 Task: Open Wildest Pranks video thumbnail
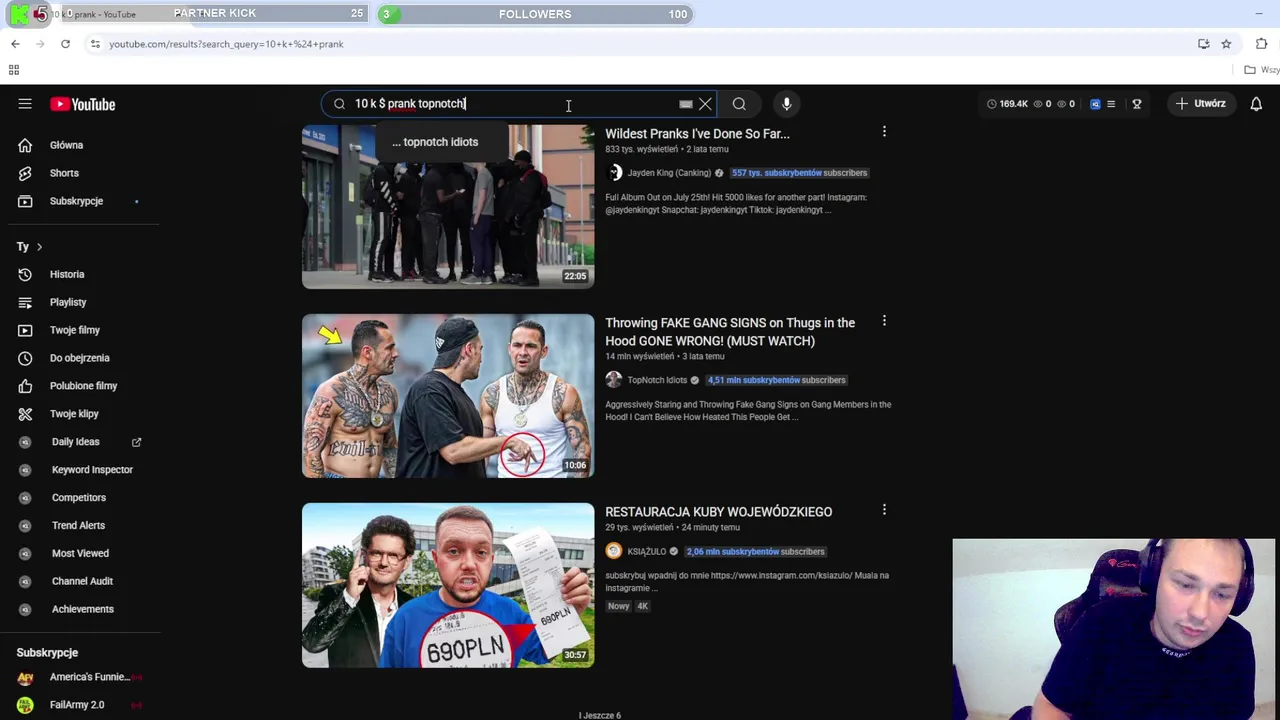click(448, 206)
